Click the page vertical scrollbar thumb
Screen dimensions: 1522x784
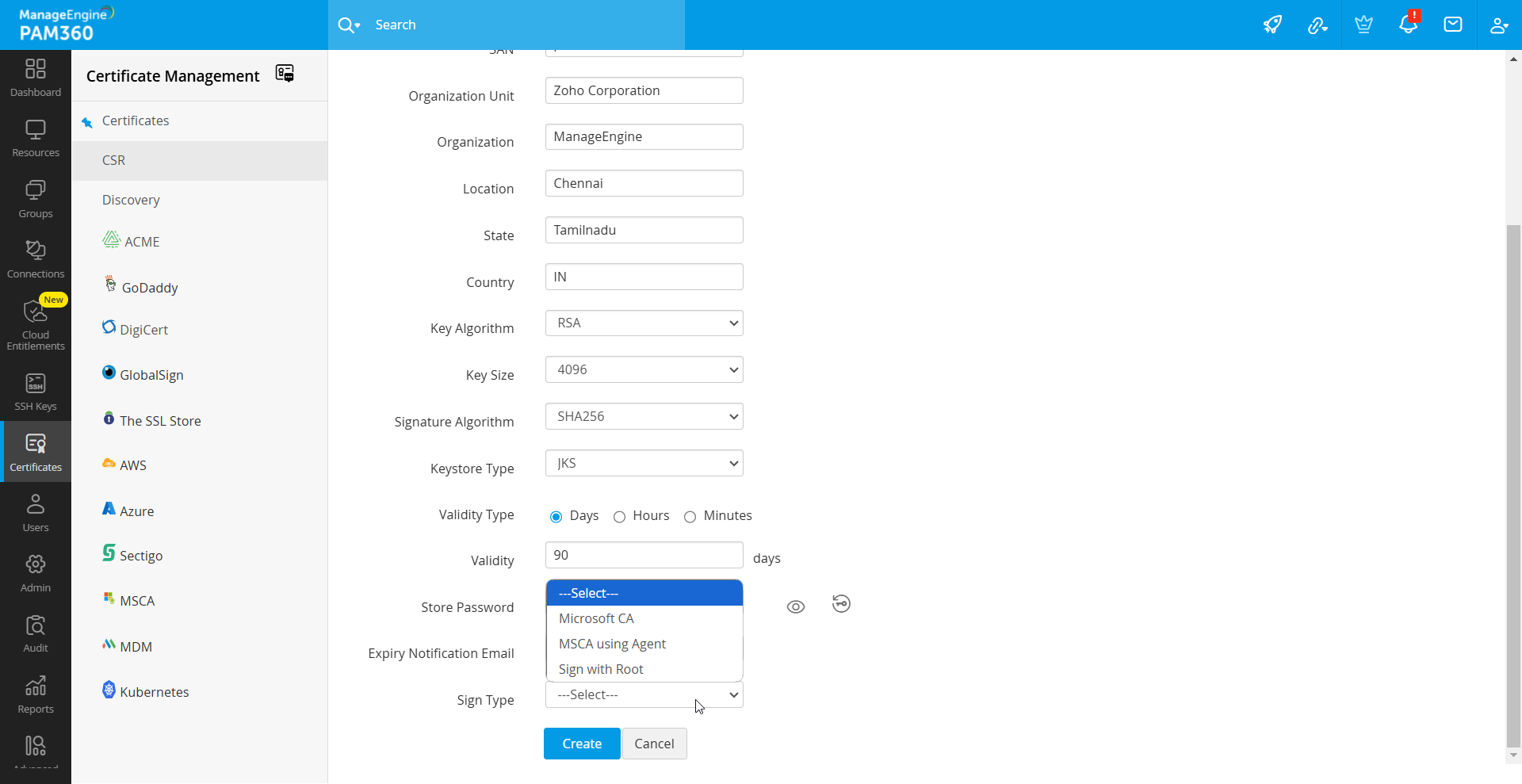[x=1513, y=486]
